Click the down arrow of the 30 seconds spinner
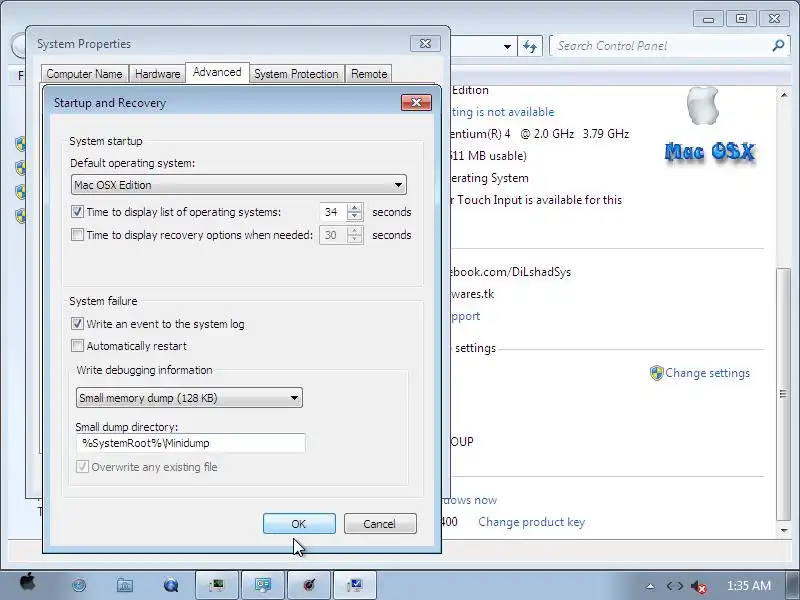The image size is (800, 600). [x=355, y=239]
